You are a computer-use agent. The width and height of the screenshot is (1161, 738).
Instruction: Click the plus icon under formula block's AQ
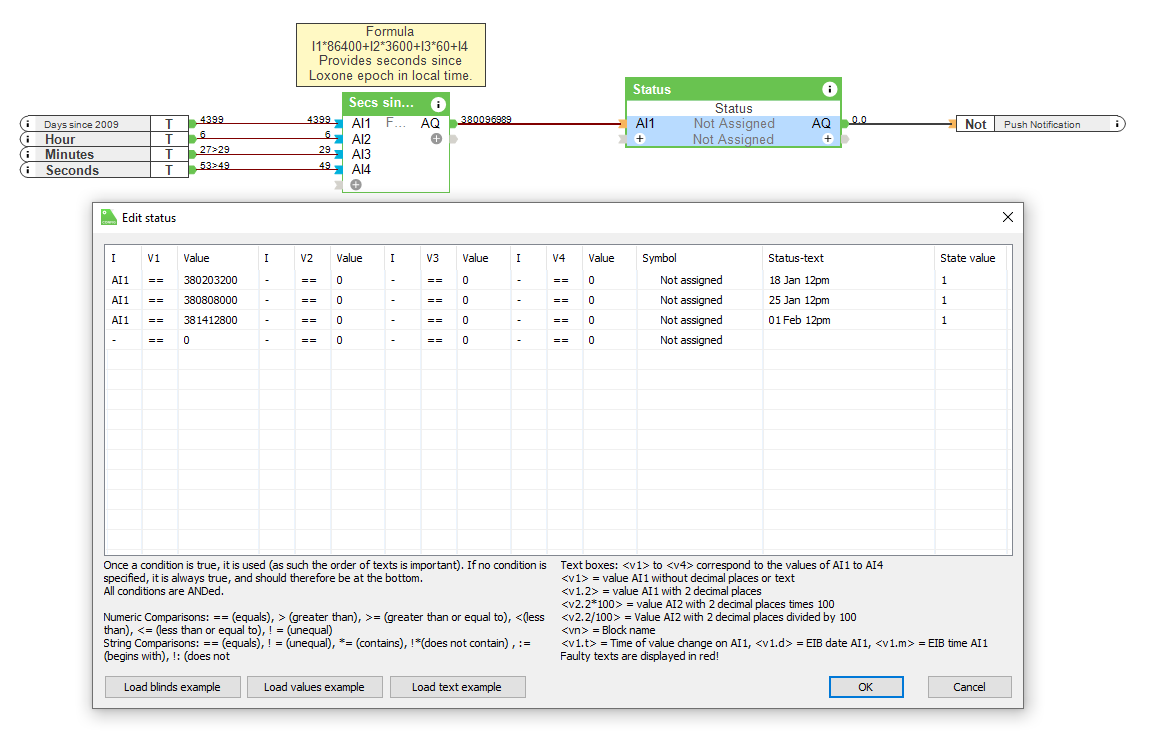(436, 139)
